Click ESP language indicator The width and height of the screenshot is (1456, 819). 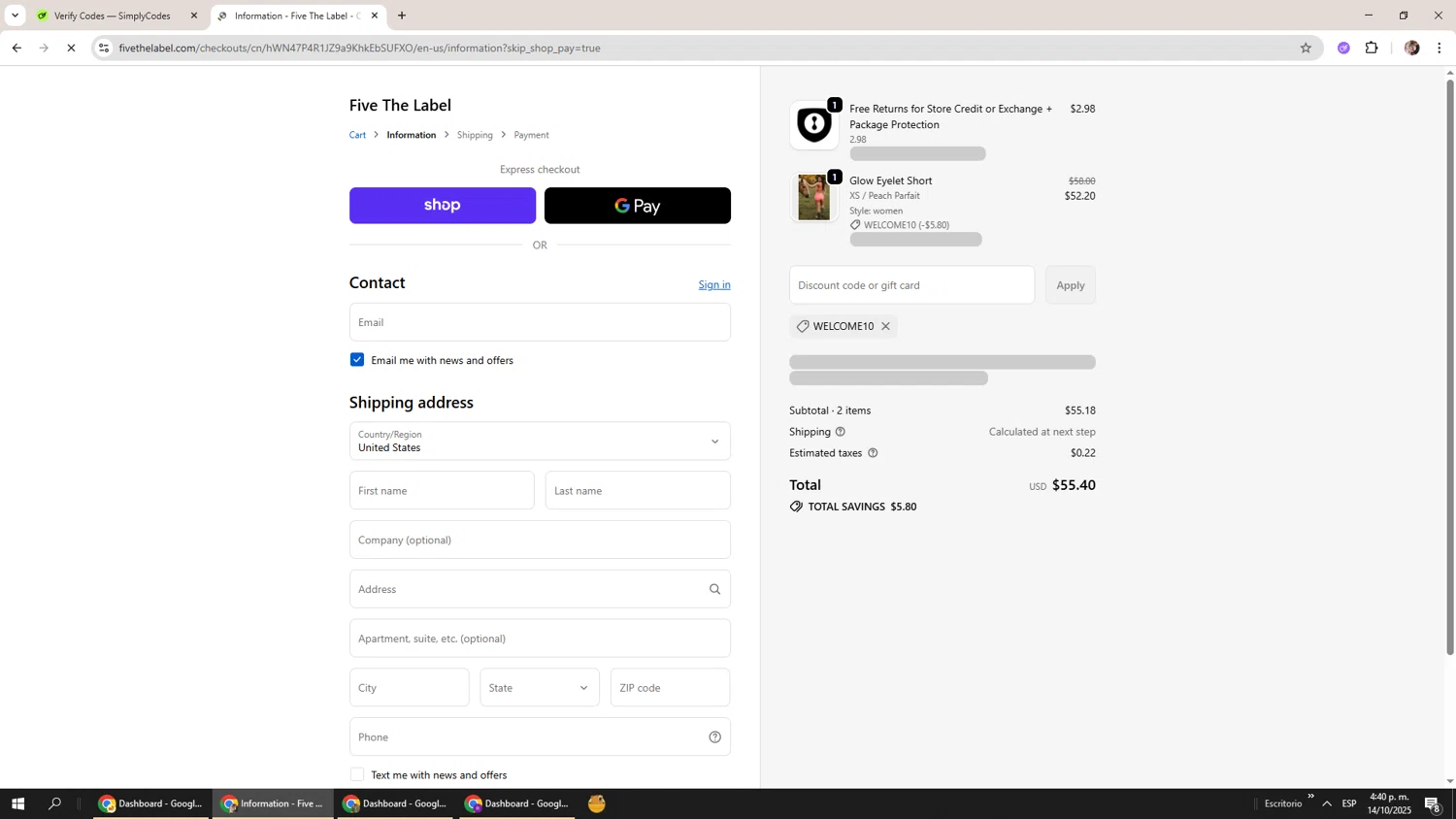[1349, 803]
